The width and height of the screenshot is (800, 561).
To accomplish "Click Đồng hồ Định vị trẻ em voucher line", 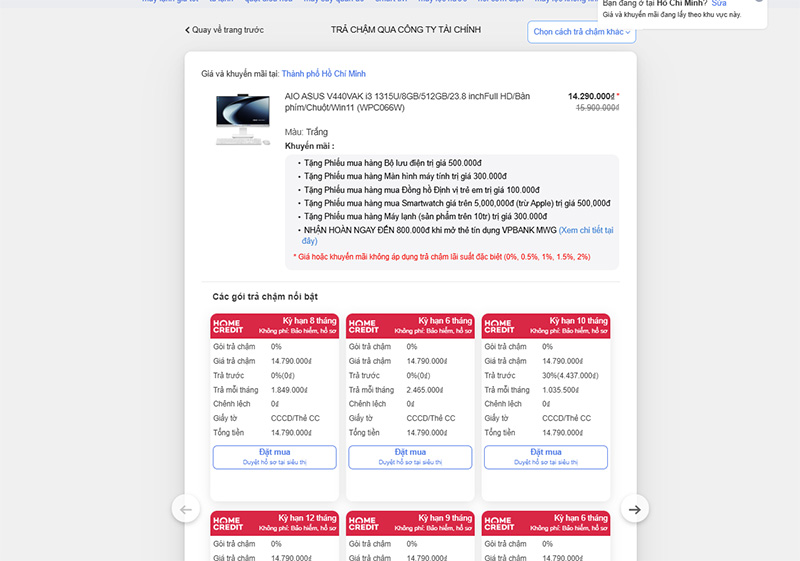I will pyautogui.click(x=421, y=190).
